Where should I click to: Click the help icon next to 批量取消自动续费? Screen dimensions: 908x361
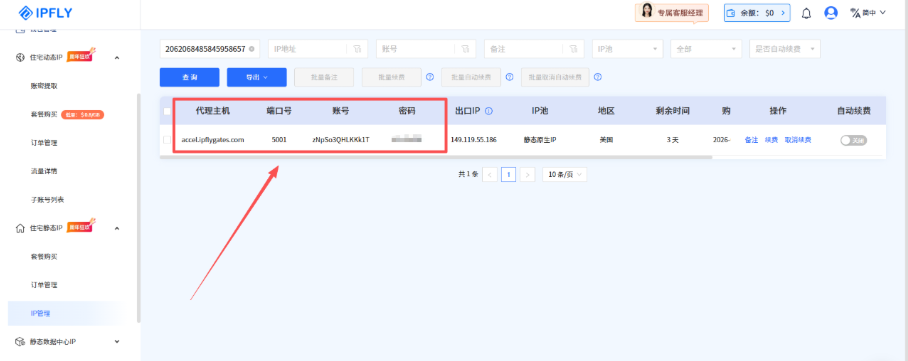[598, 77]
